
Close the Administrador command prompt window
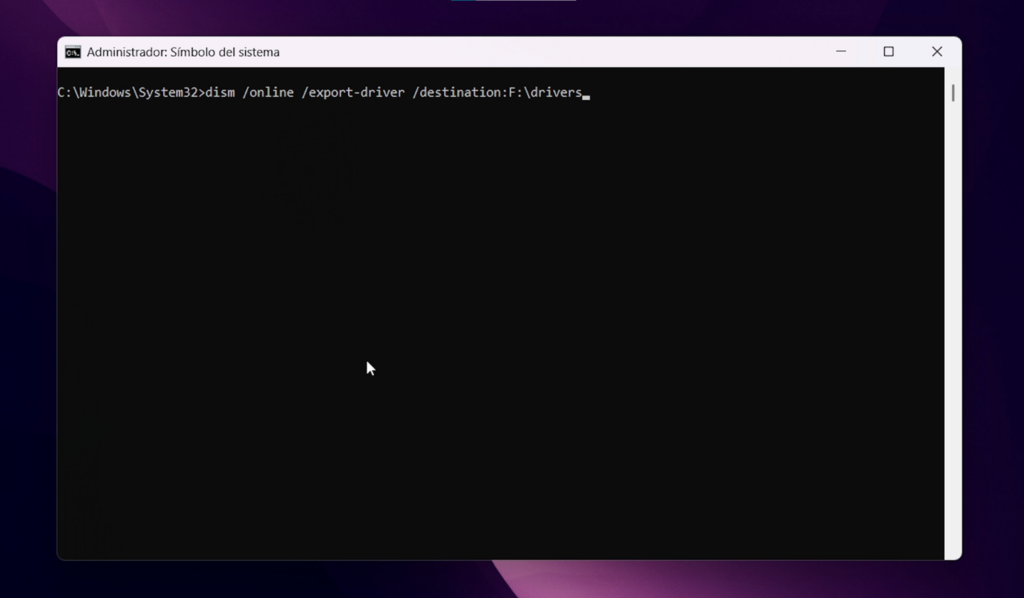coord(936,52)
